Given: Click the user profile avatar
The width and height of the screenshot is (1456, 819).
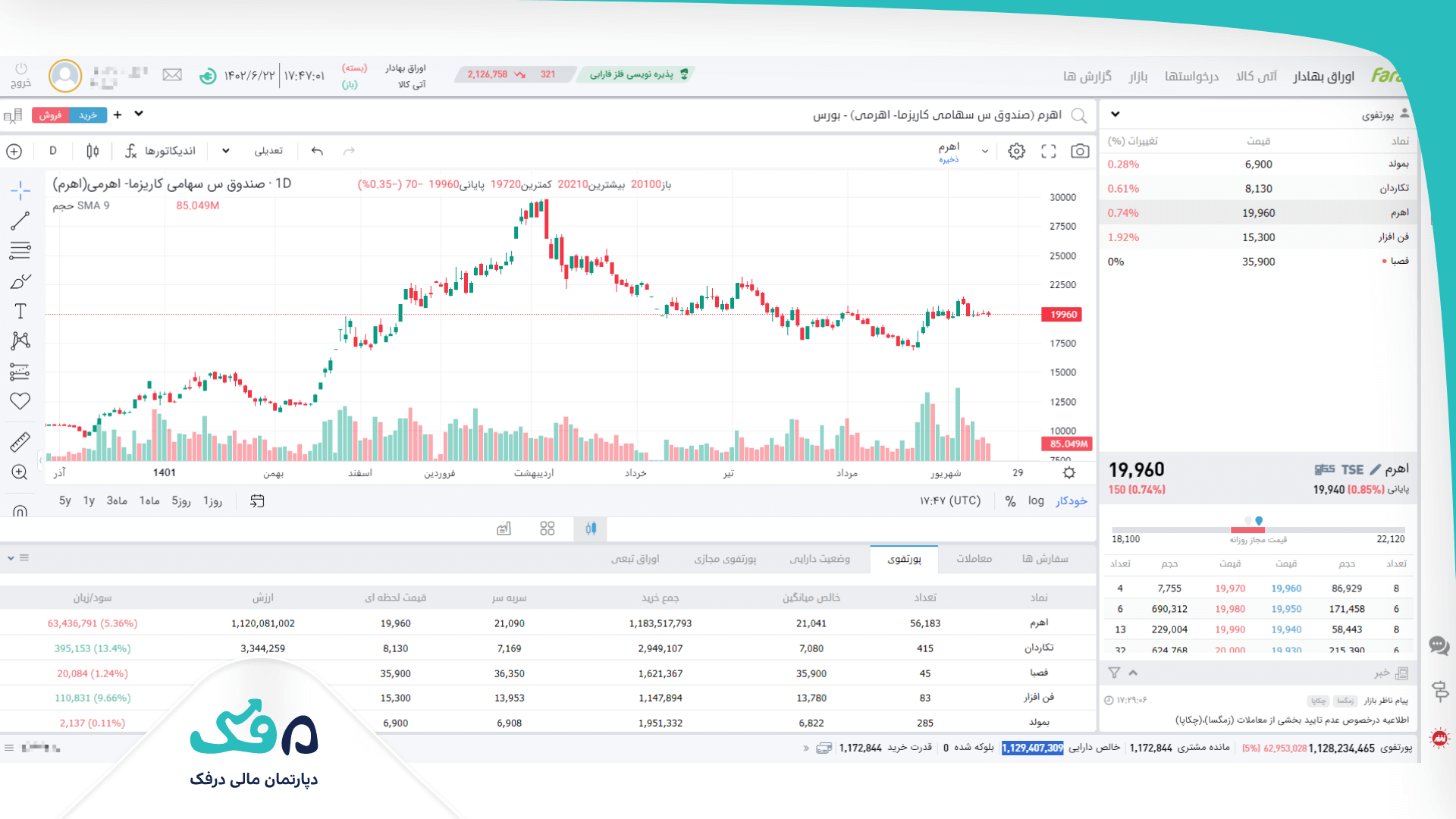Looking at the screenshot, I should 65,75.
